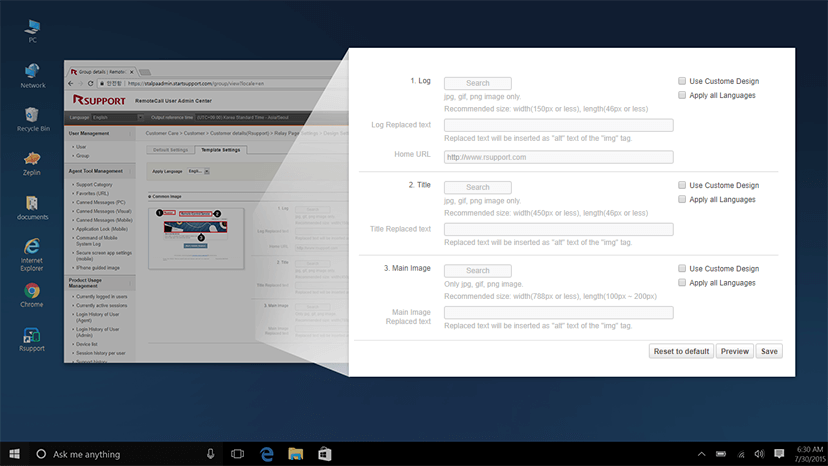Viewport: 828px width, 466px height.
Task: Click the browser forward arrow
Action: pos(80,83)
